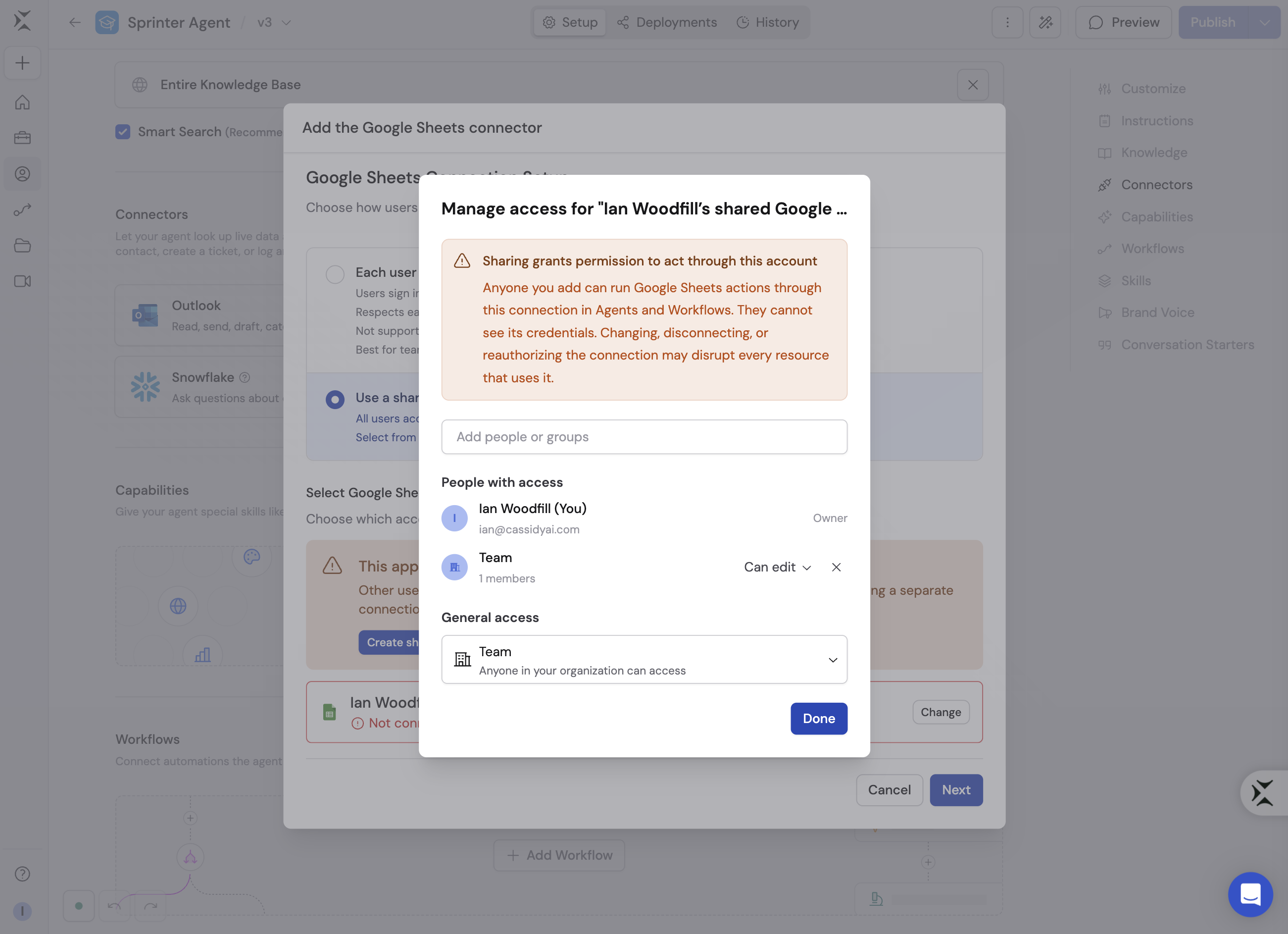Click the Snowflake connector icon
The height and width of the screenshot is (934, 1288).
145,387
